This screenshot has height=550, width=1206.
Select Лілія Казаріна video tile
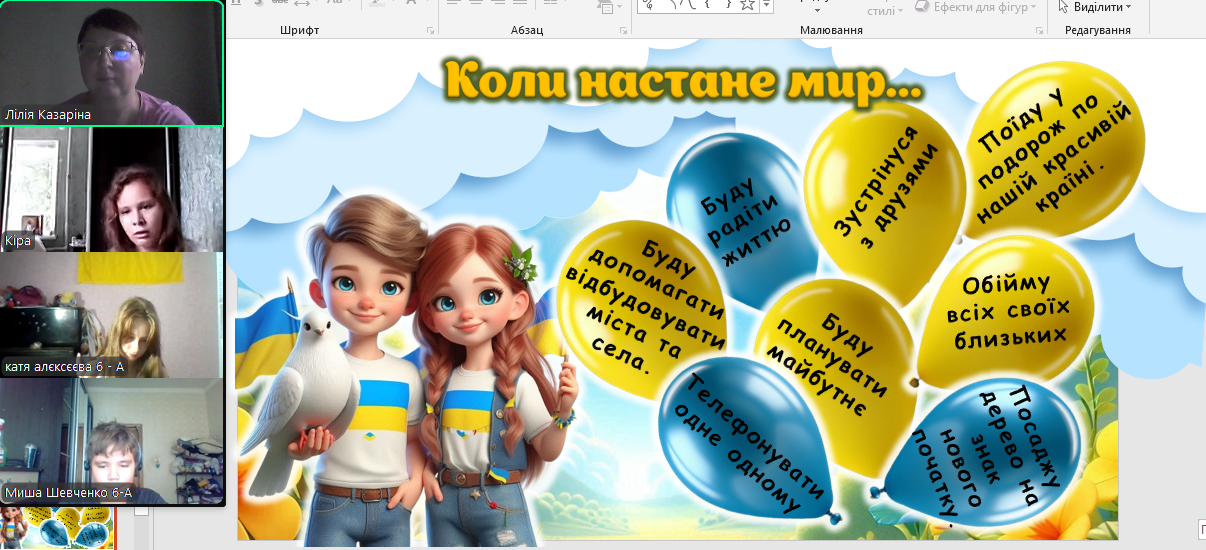(111, 62)
